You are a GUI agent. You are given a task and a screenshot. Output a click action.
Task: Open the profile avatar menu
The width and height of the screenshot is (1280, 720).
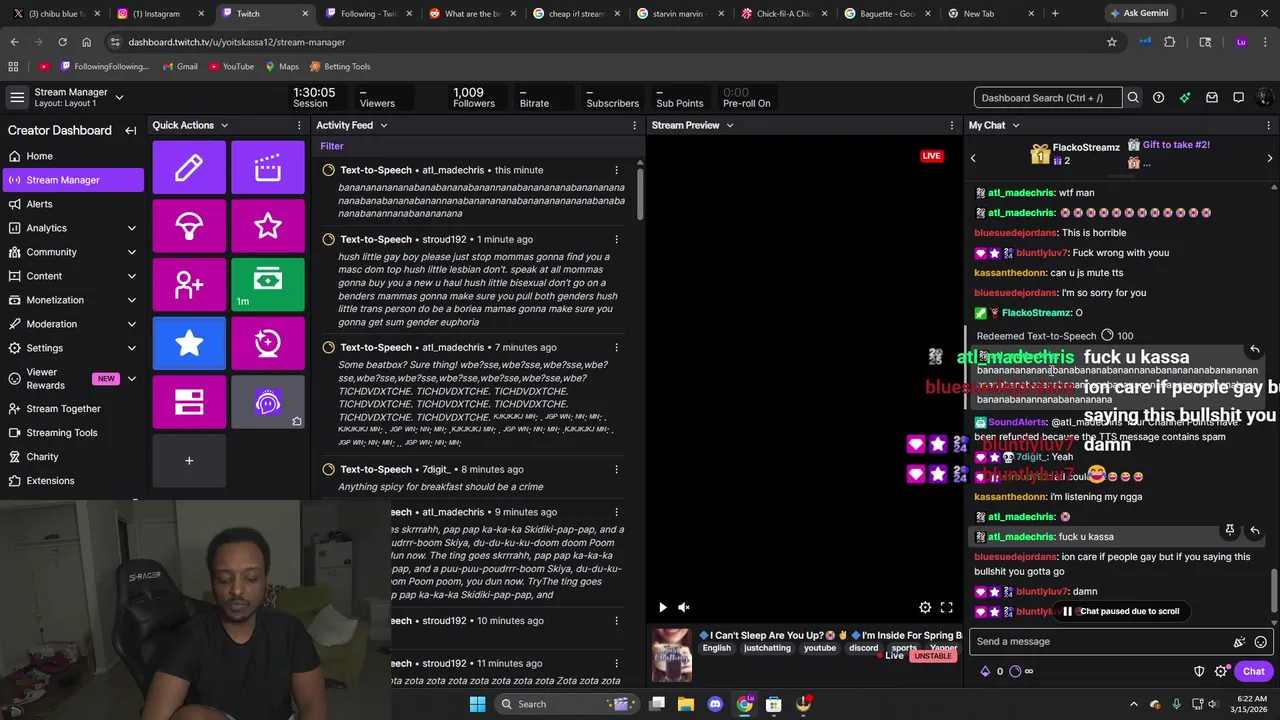point(1265,98)
